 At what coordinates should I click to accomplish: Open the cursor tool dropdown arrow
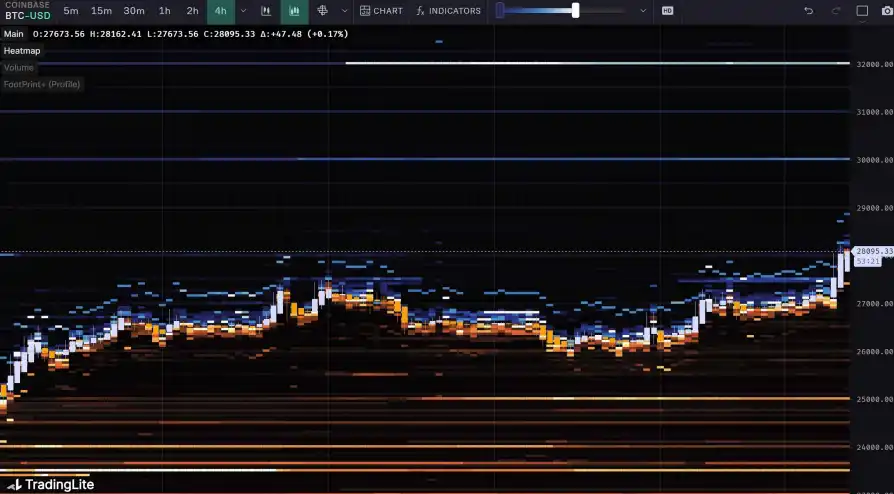coord(345,11)
